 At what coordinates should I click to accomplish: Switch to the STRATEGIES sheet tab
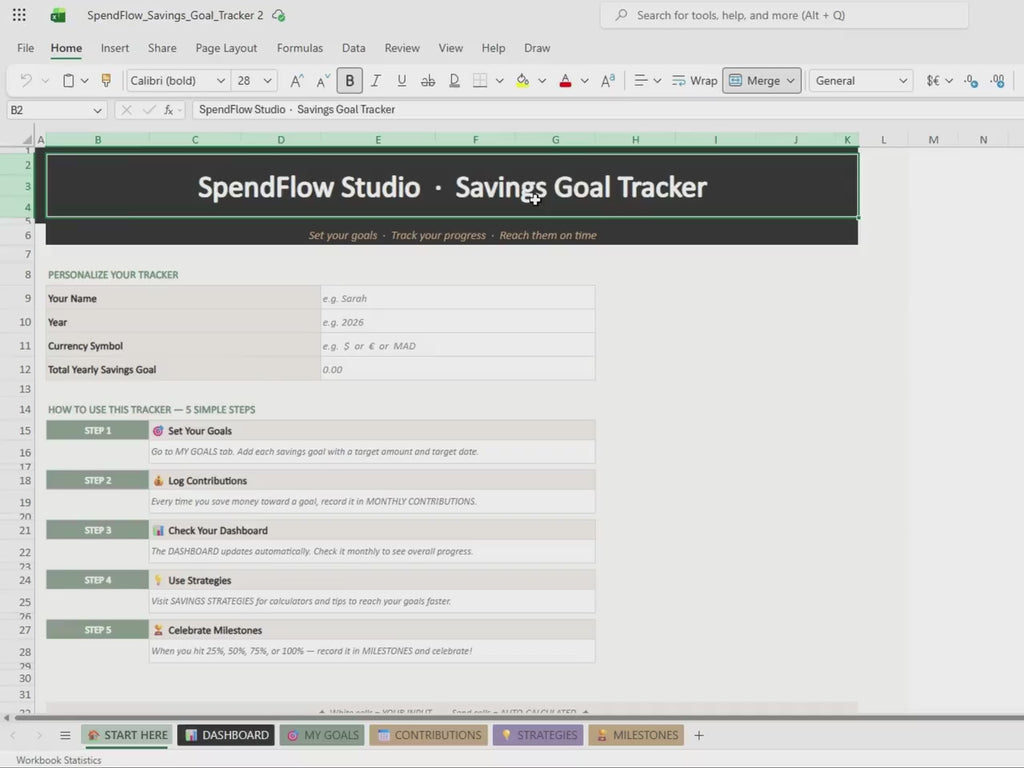538,735
